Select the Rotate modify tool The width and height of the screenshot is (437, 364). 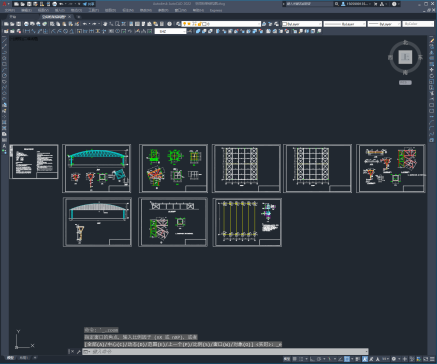[x=432, y=76]
